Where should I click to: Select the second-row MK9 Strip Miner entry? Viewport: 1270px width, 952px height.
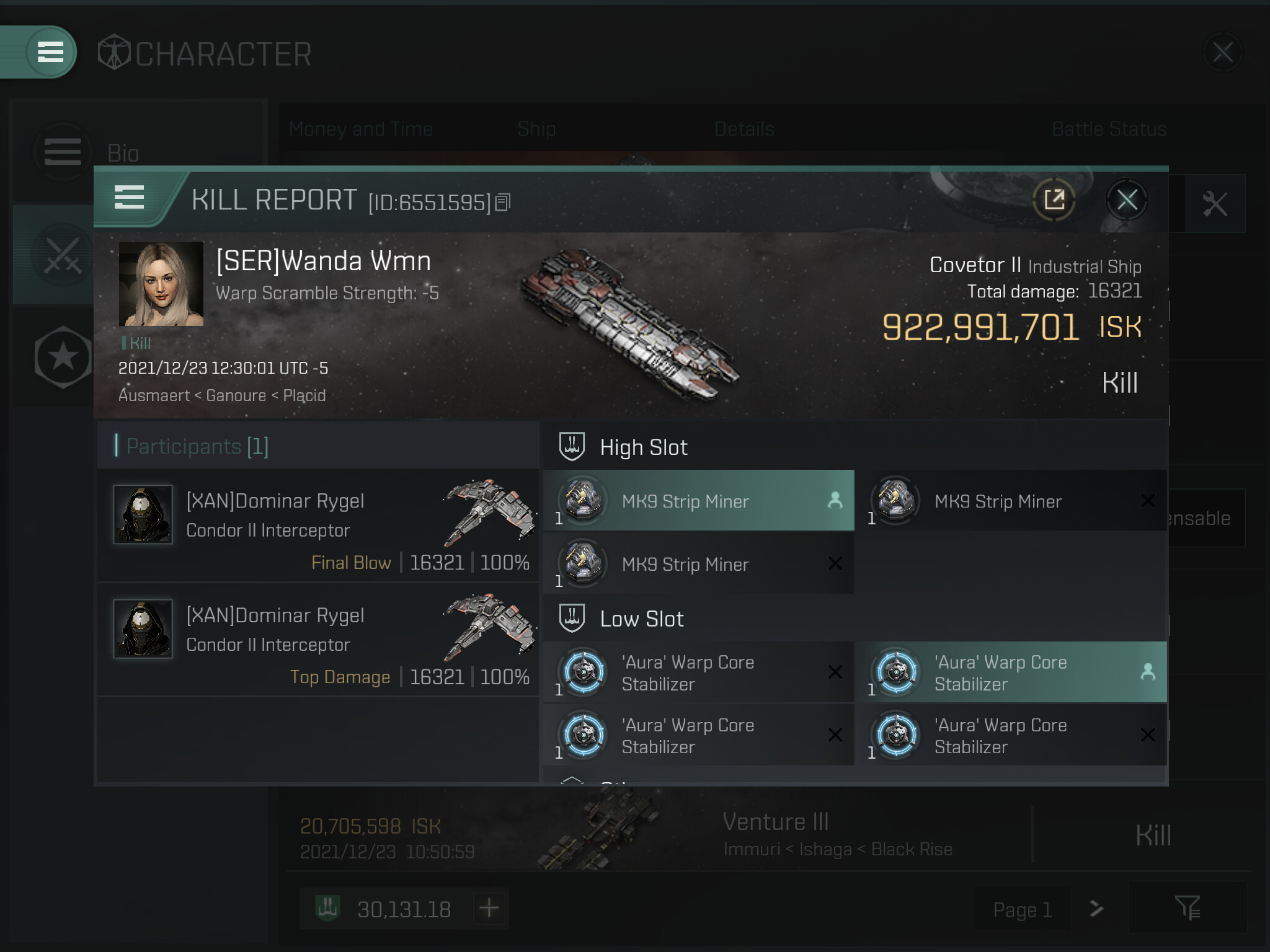699,563
